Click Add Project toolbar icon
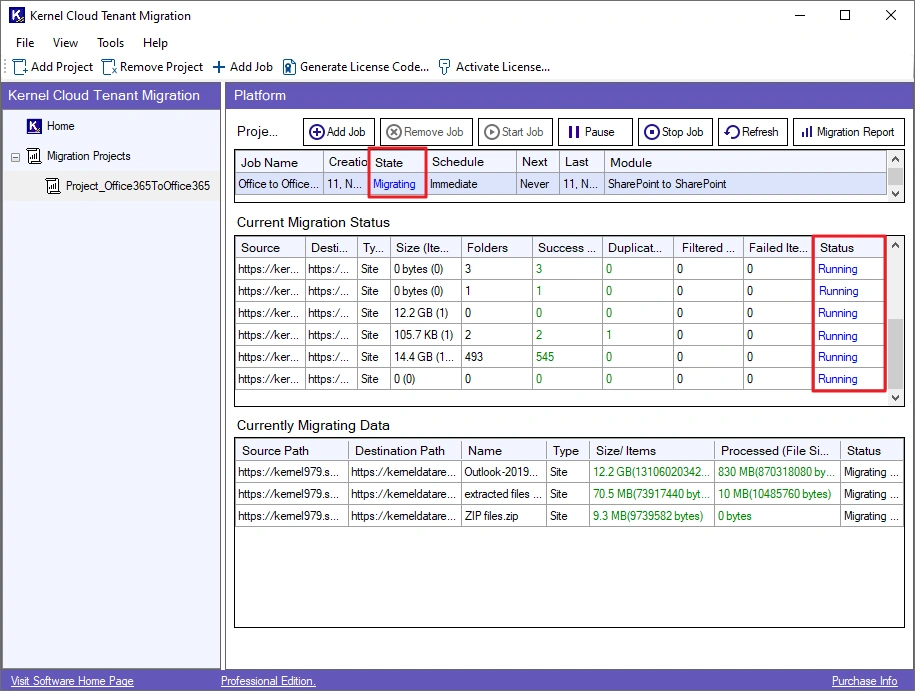Screen dimensions: 915x691 (21, 67)
